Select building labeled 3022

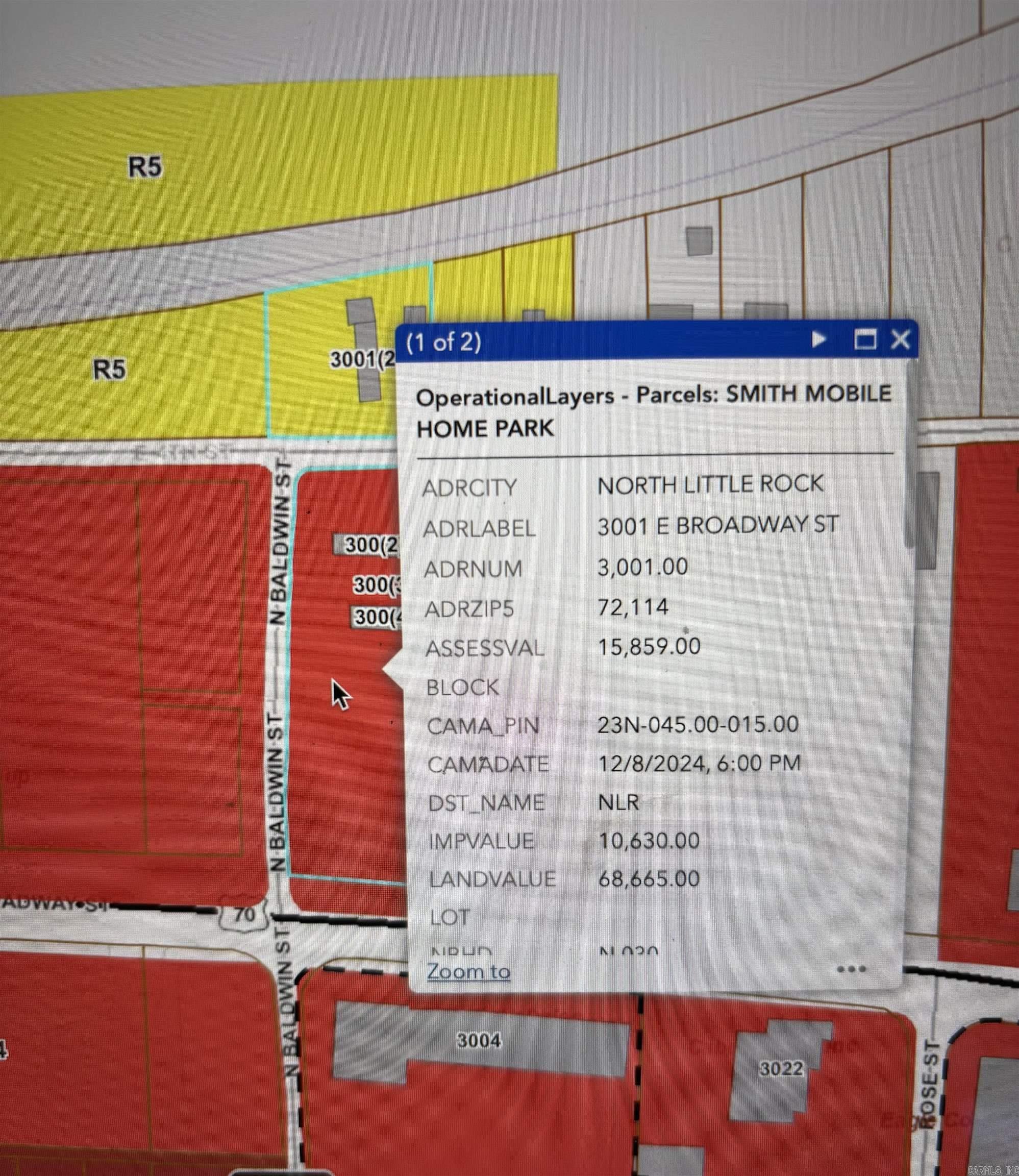(781, 1068)
